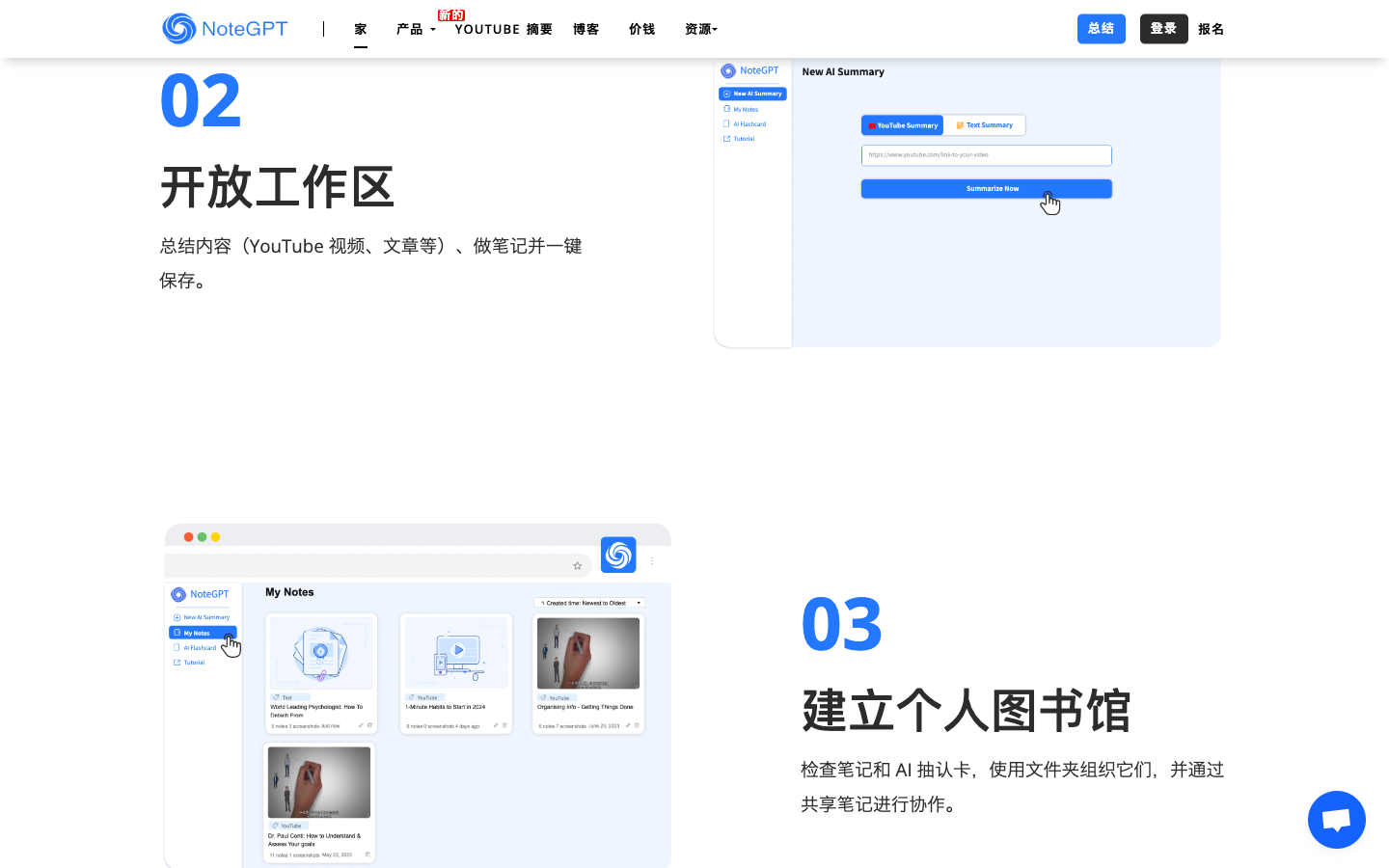Open the 博客 blog page
This screenshot has height=868, width=1389.
click(586, 29)
